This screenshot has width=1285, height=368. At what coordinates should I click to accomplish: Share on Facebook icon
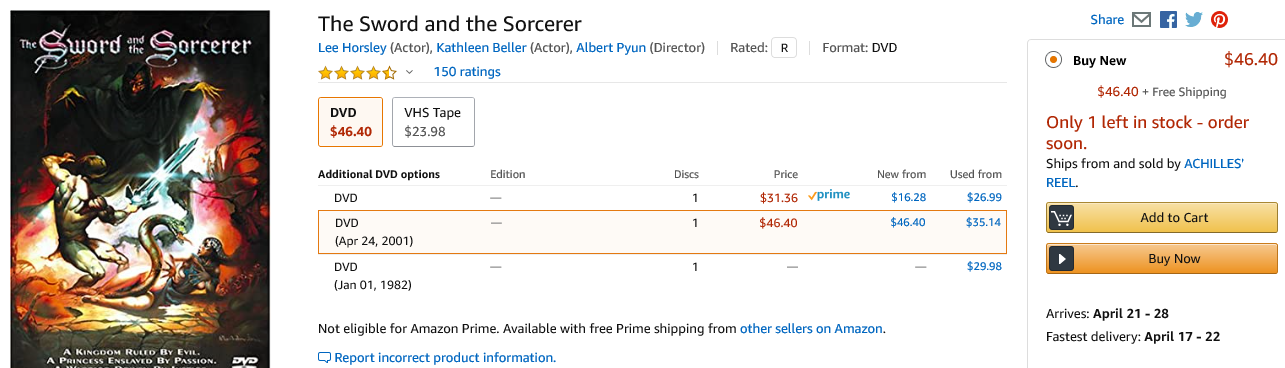click(1168, 20)
